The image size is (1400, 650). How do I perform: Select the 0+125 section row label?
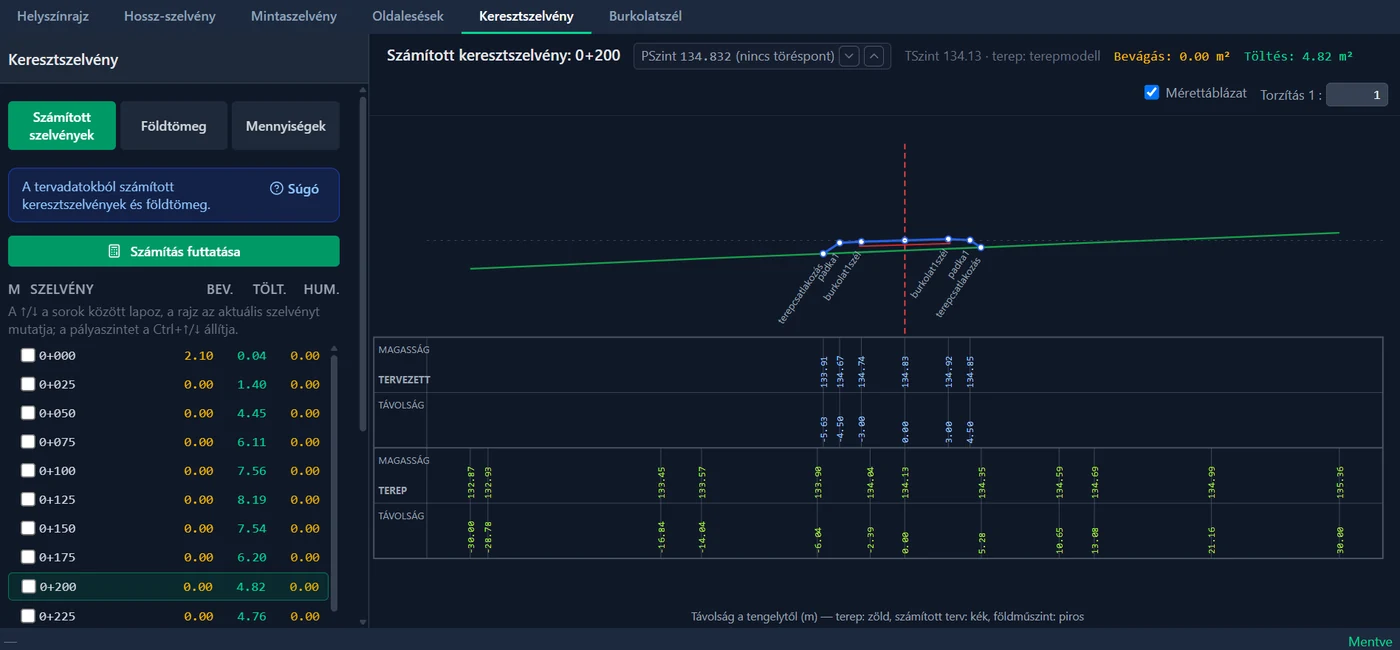57,500
